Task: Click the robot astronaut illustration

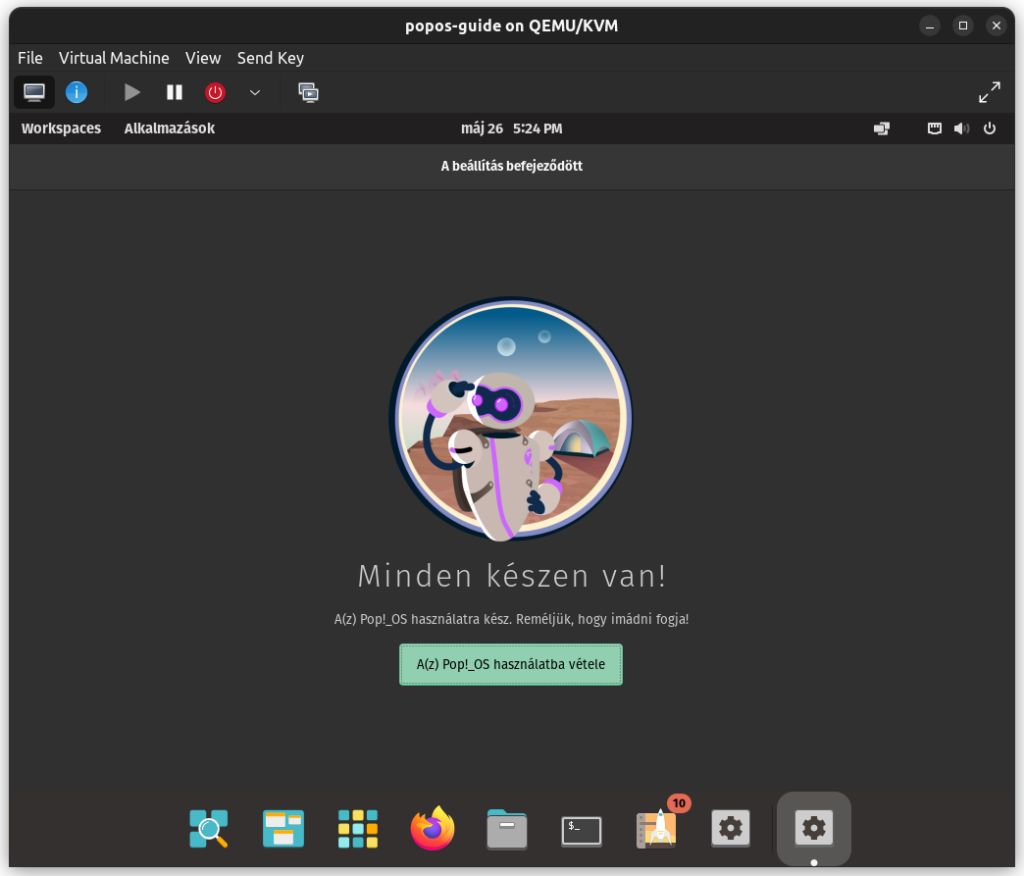Action: click(x=511, y=419)
